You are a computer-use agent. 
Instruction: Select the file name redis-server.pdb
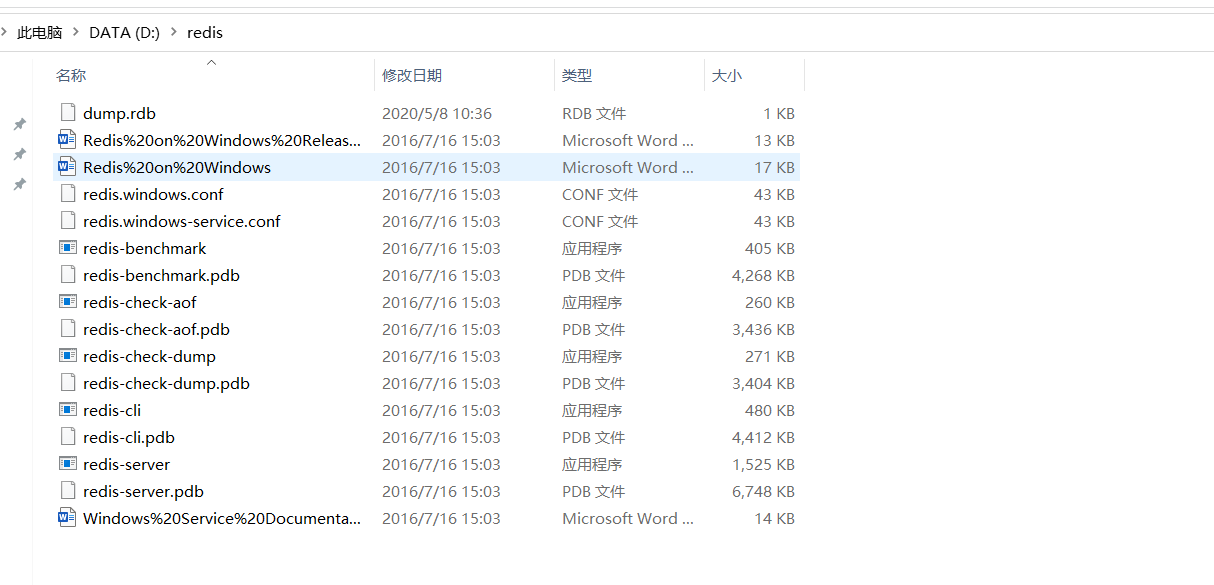click(x=143, y=491)
